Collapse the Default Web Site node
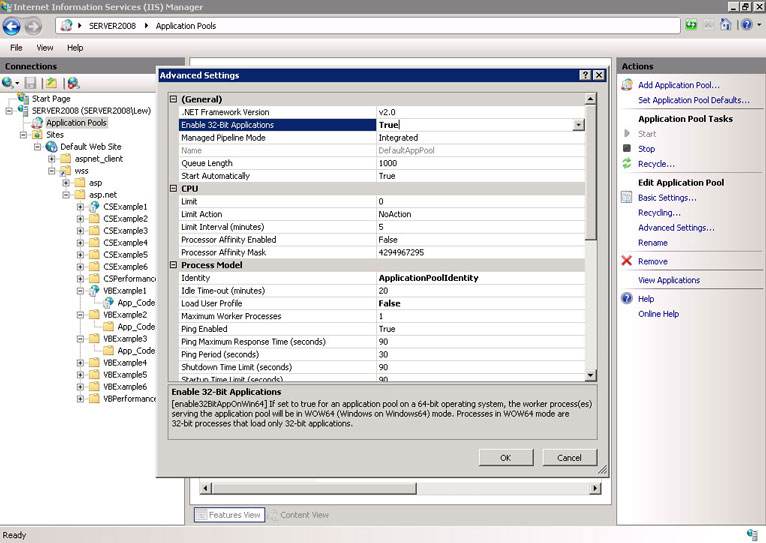The height and width of the screenshot is (543, 766). tap(38, 146)
